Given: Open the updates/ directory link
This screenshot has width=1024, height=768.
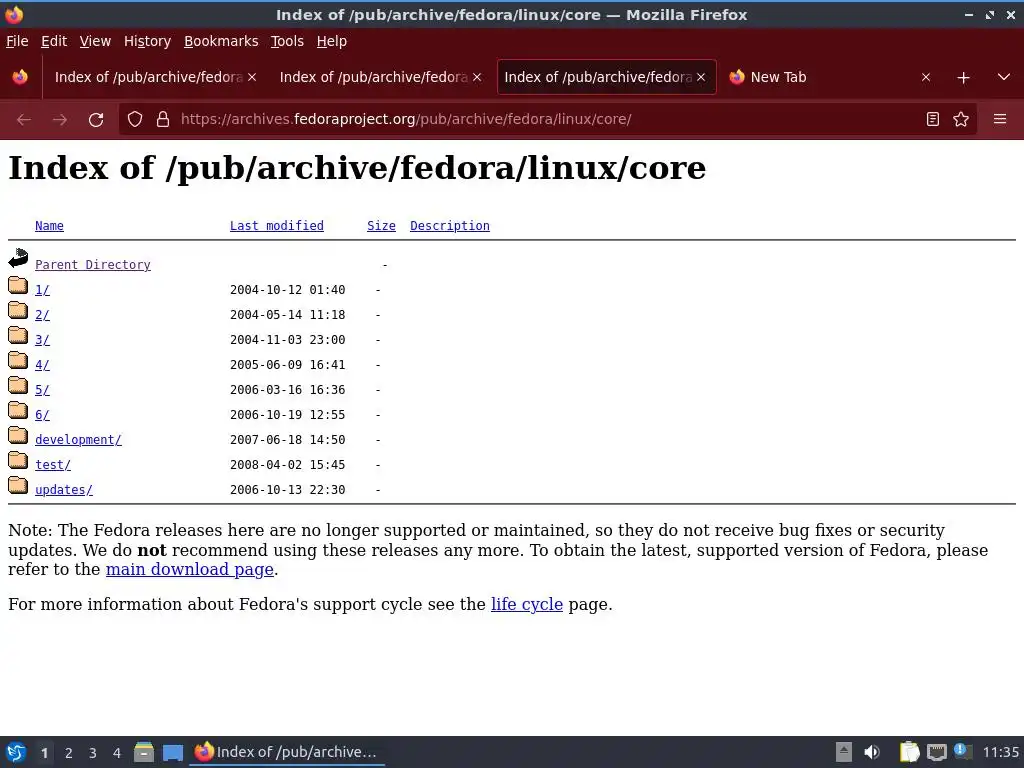Looking at the screenshot, I should tap(64, 490).
